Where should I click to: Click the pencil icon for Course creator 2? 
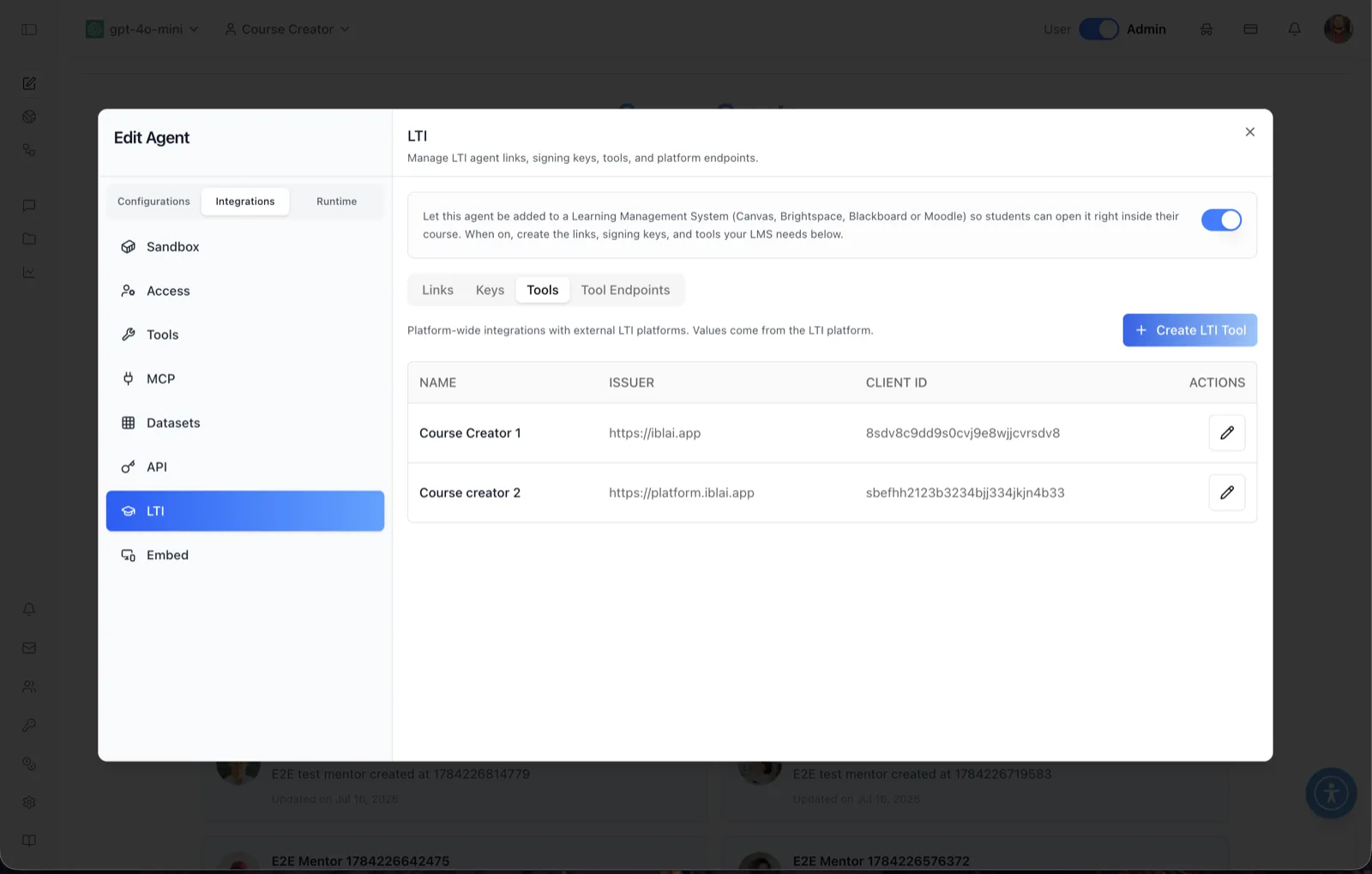pos(1226,492)
